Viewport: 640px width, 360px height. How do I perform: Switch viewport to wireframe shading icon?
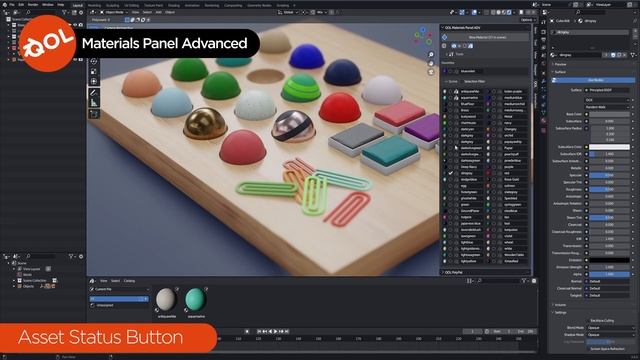coord(493,12)
